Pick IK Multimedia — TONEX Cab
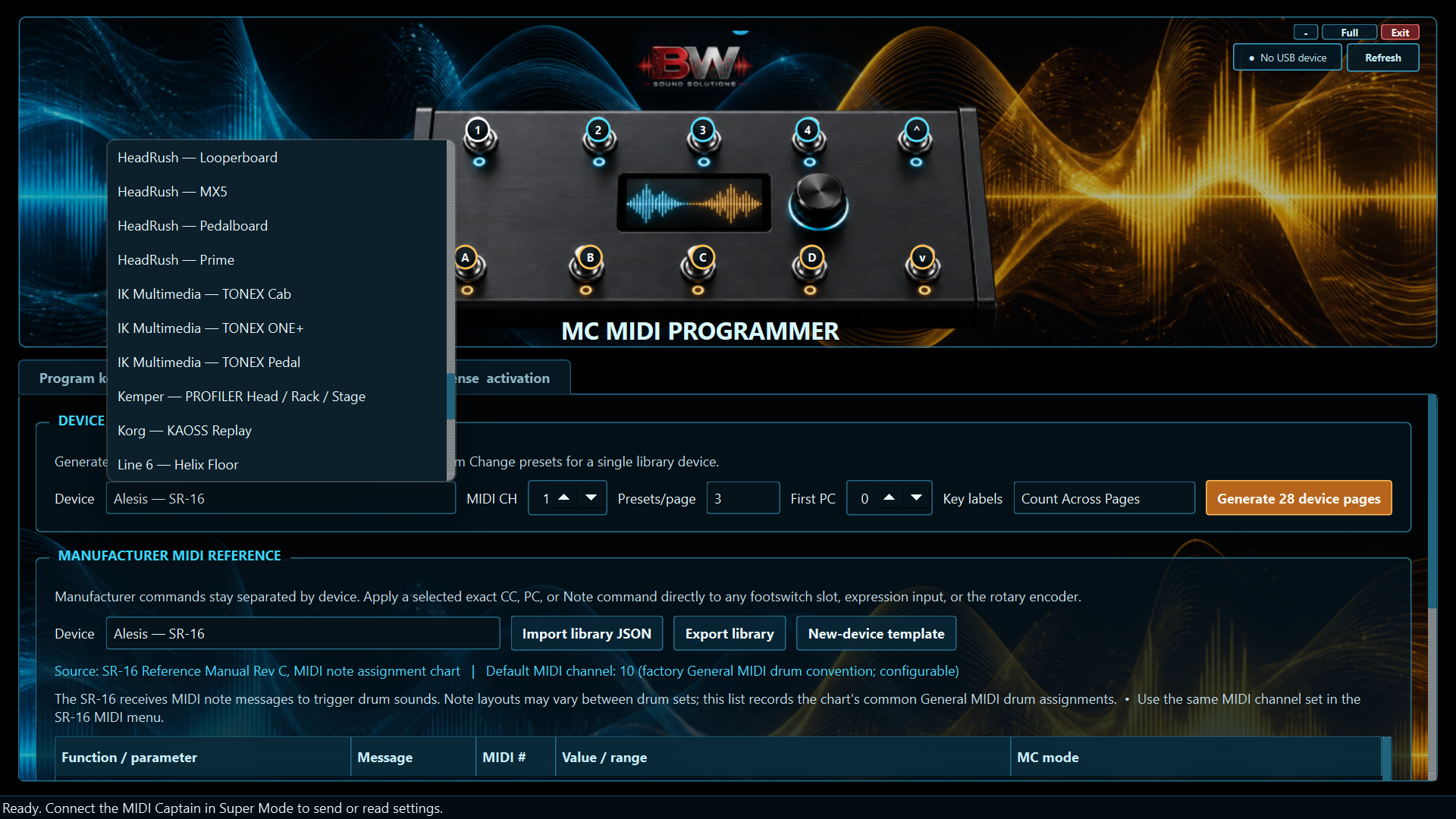1456x819 pixels. [277, 294]
